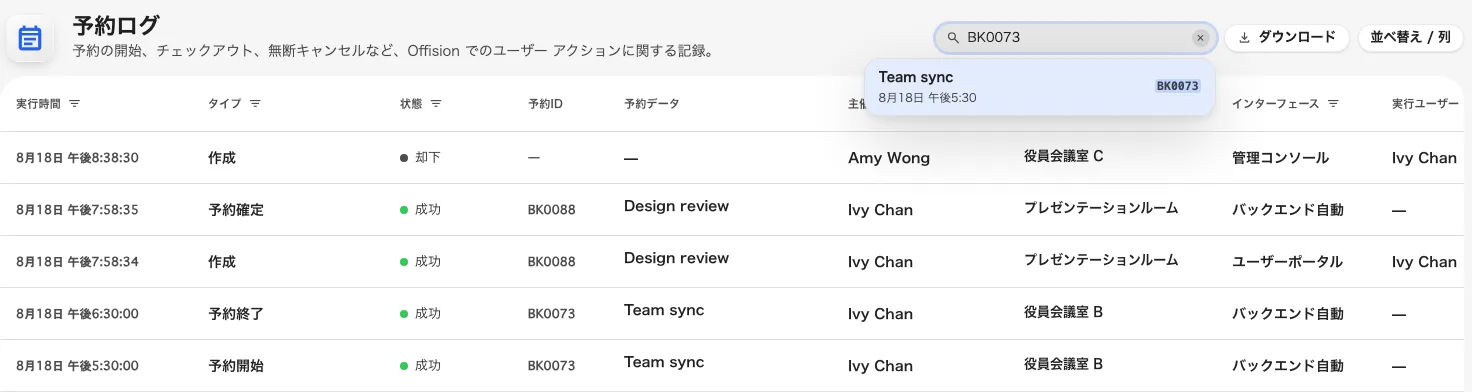Click BK0073 in the 予約開始 row
Viewport: 1472px width, 392px height.
tap(552, 366)
